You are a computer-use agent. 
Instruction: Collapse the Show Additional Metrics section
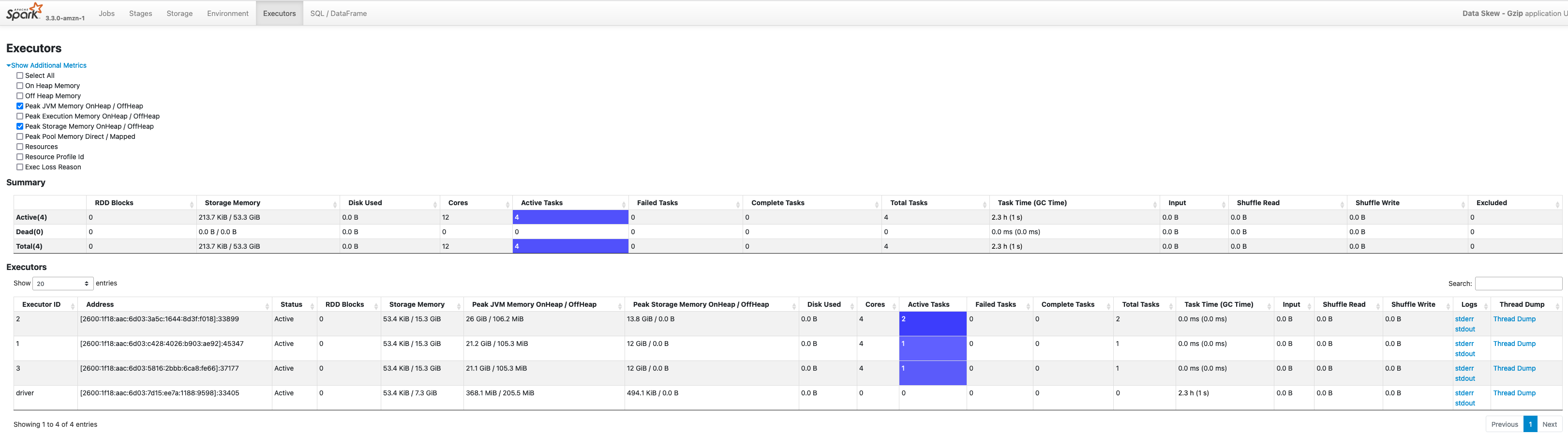(47, 65)
